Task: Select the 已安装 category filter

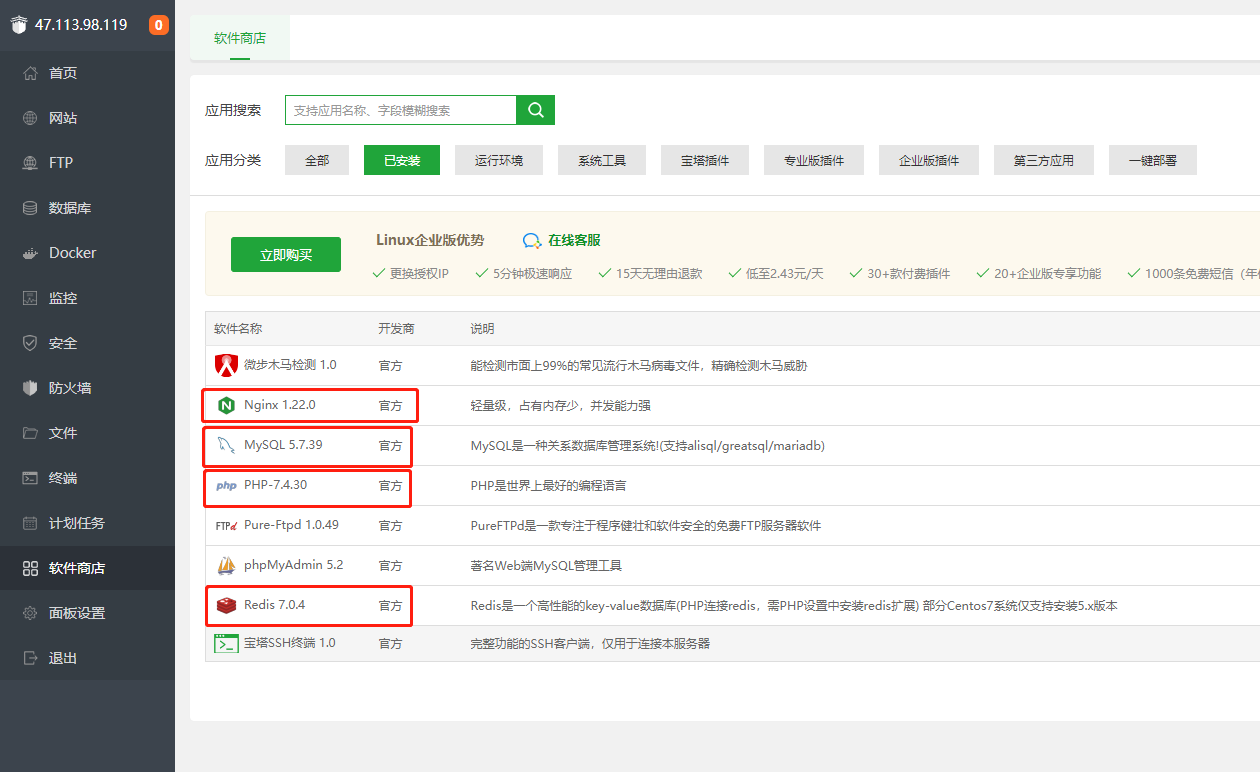Action: [402, 160]
